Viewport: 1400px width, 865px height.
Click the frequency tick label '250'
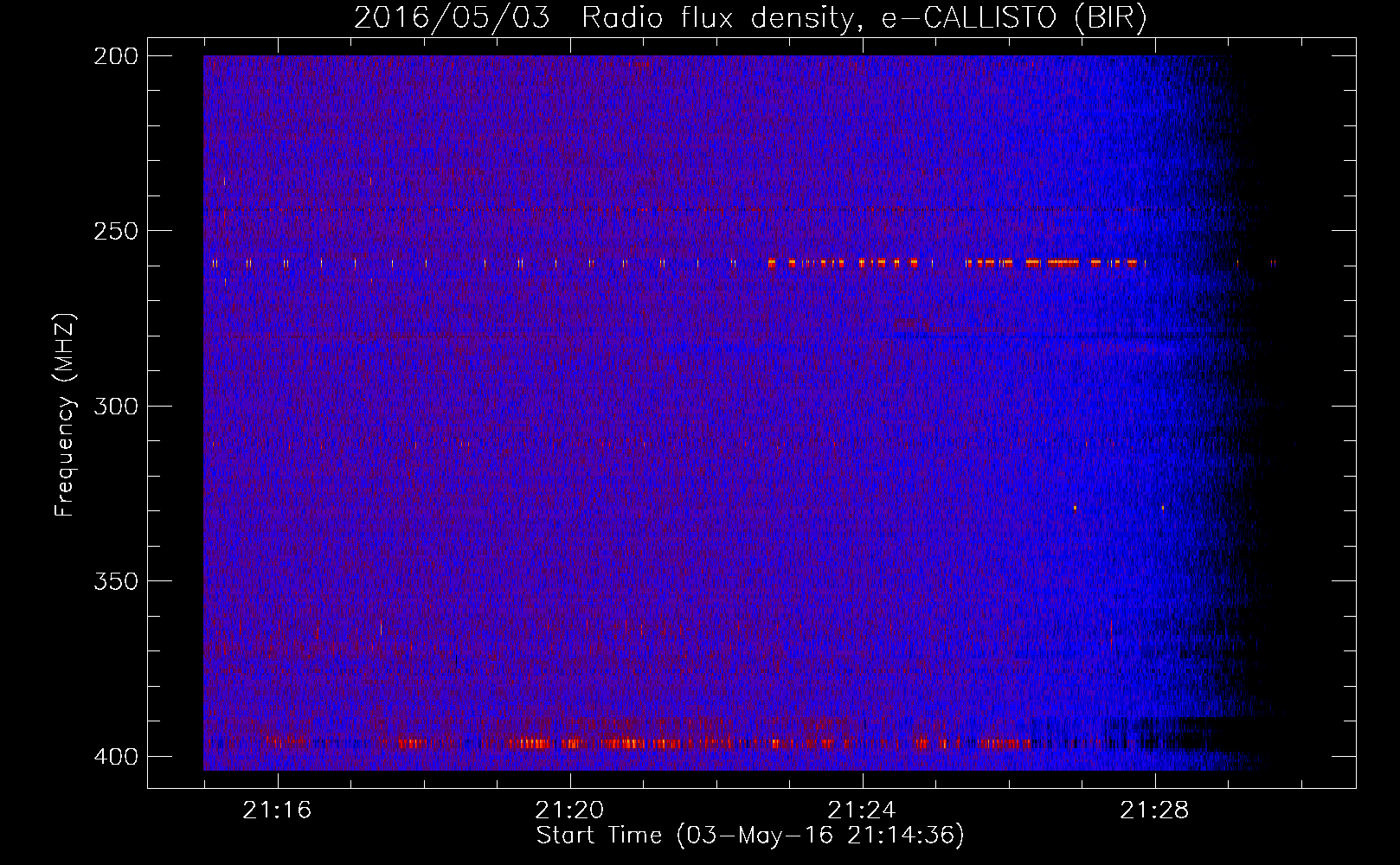116,231
